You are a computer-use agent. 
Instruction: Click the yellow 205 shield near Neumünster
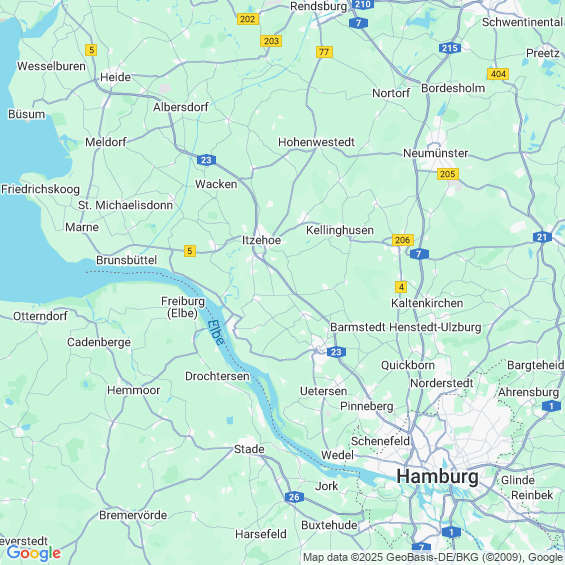click(448, 174)
